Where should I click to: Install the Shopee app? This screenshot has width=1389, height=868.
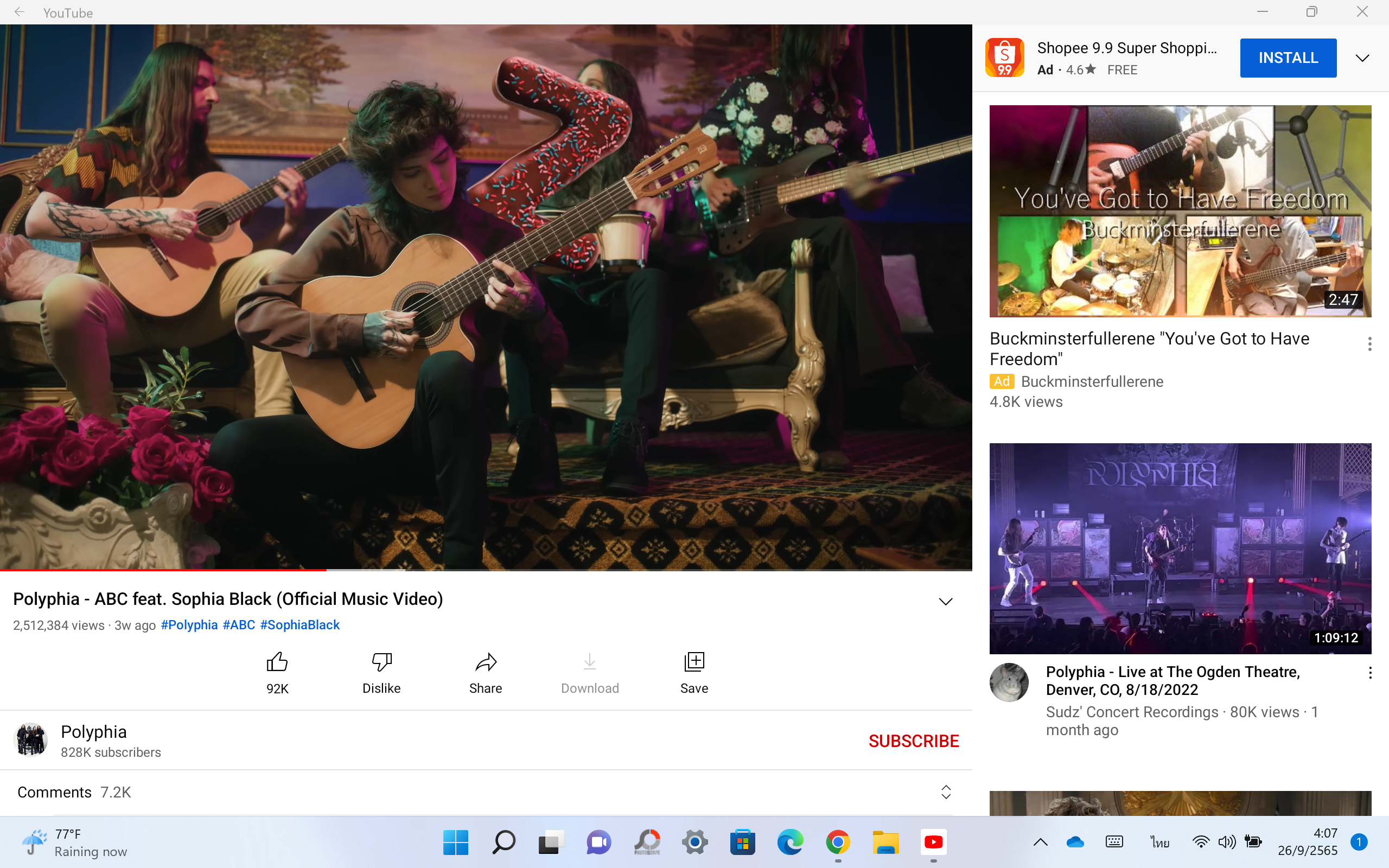click(1288, 58)
